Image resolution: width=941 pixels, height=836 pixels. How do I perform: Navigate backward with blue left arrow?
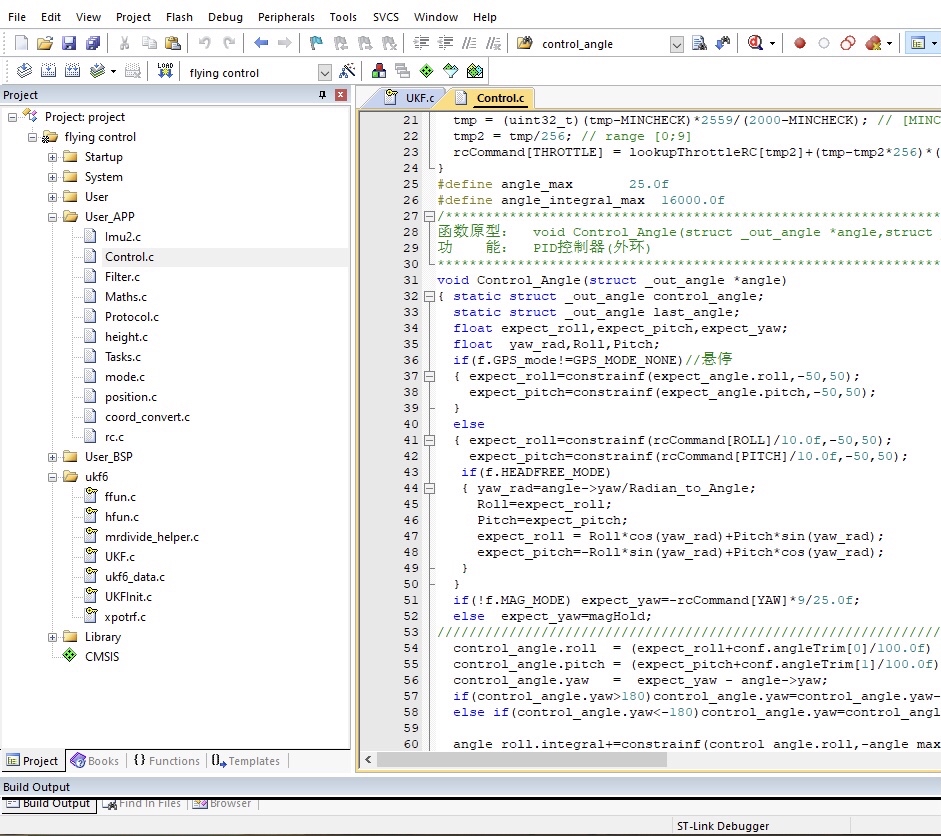click(x=260, y=43)
